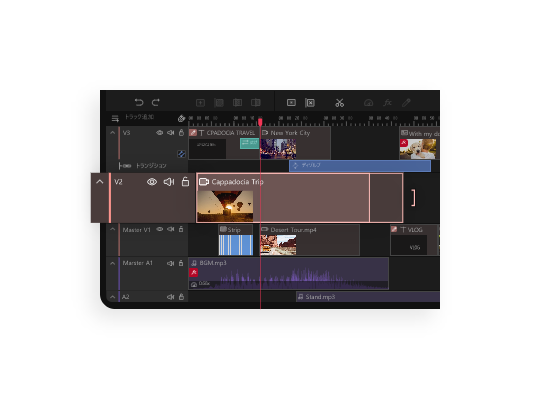Mute the V3 track audio

pyautogui.click(x=171, y=133)
